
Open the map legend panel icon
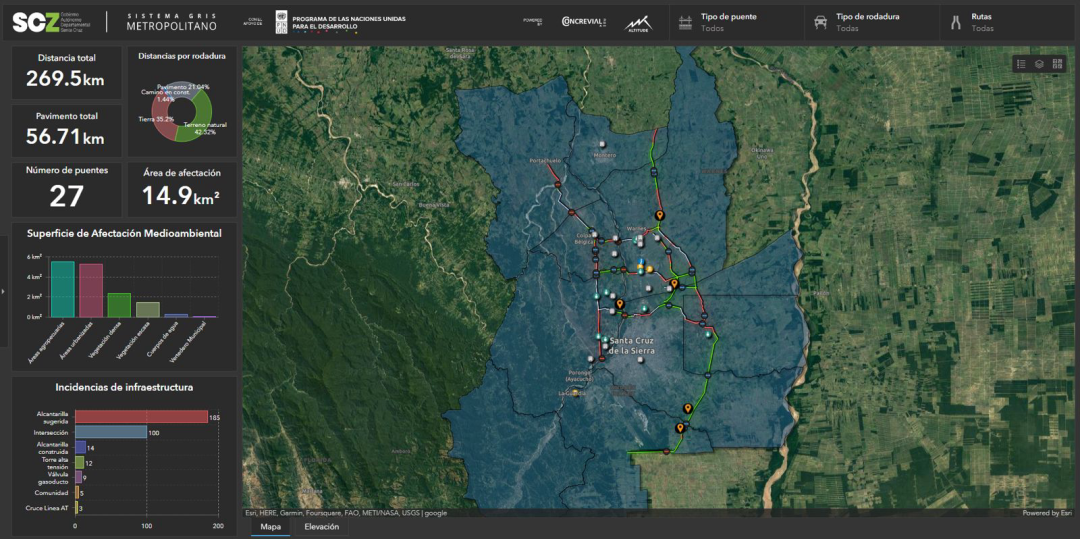[x=1021, y=64]
